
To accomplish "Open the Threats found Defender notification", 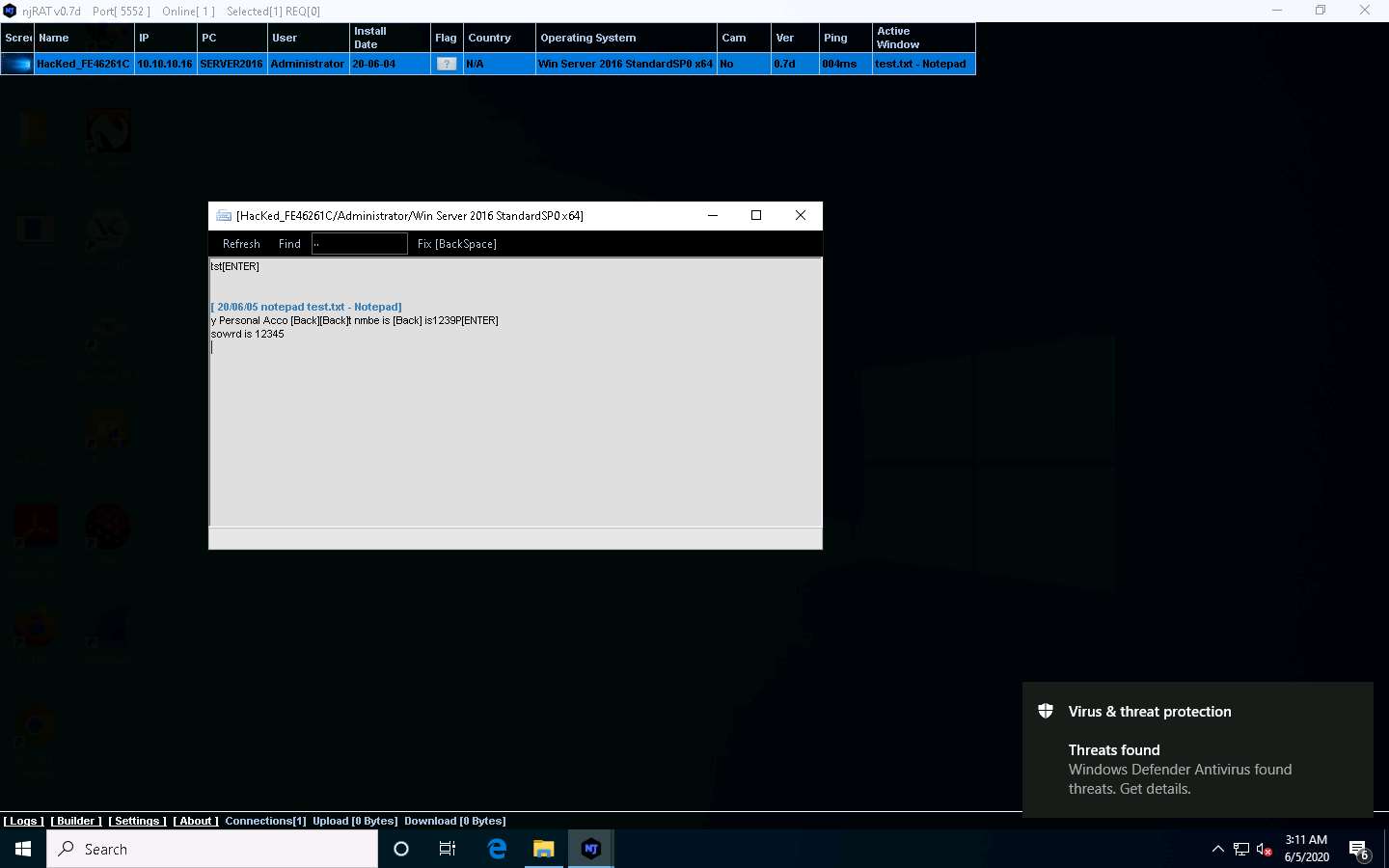I will (x=1198, y=750).
